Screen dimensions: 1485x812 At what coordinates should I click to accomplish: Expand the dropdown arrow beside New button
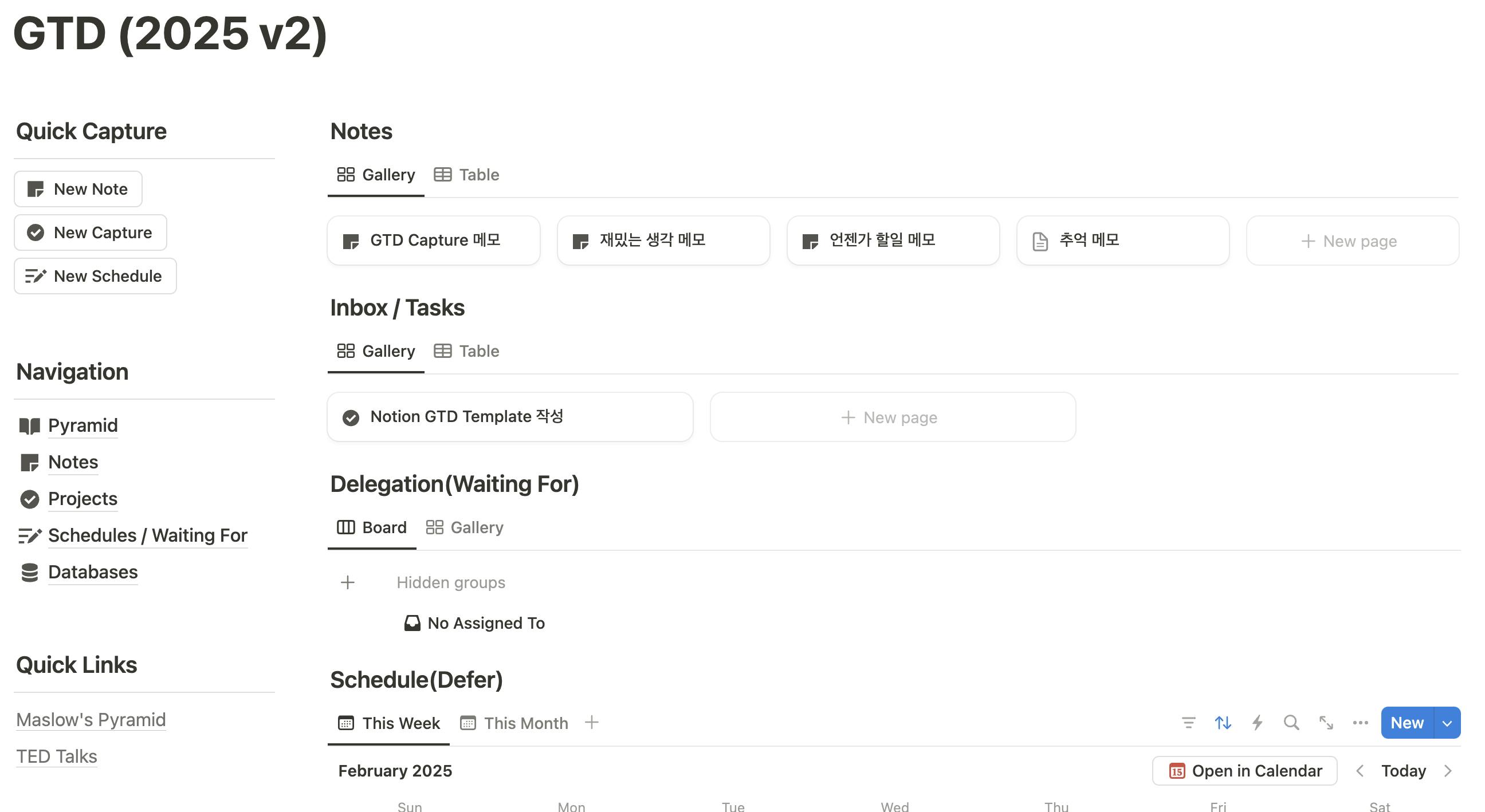coord(1447,723)
